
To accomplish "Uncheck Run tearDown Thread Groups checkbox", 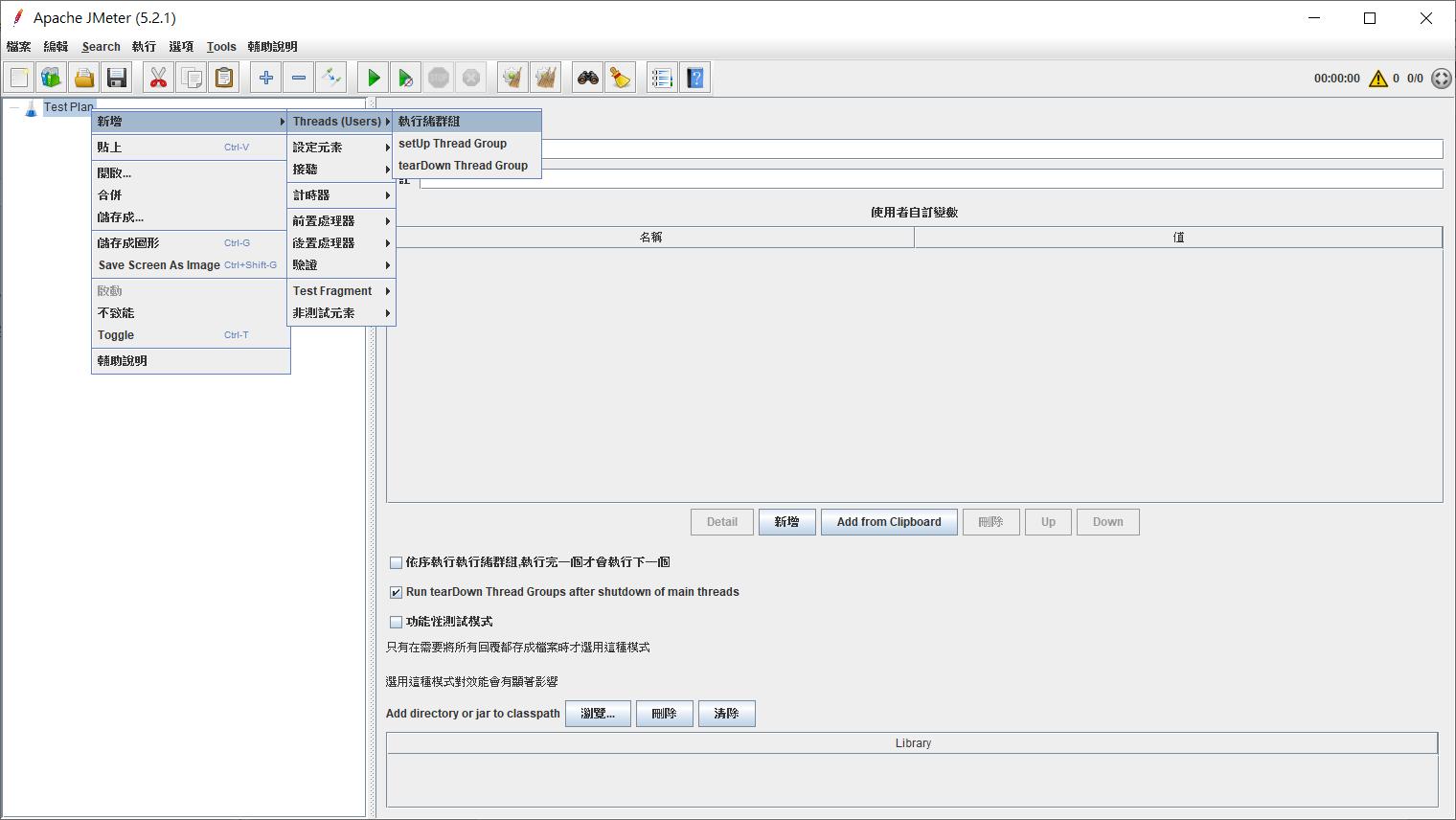I will tap(396, 592).
